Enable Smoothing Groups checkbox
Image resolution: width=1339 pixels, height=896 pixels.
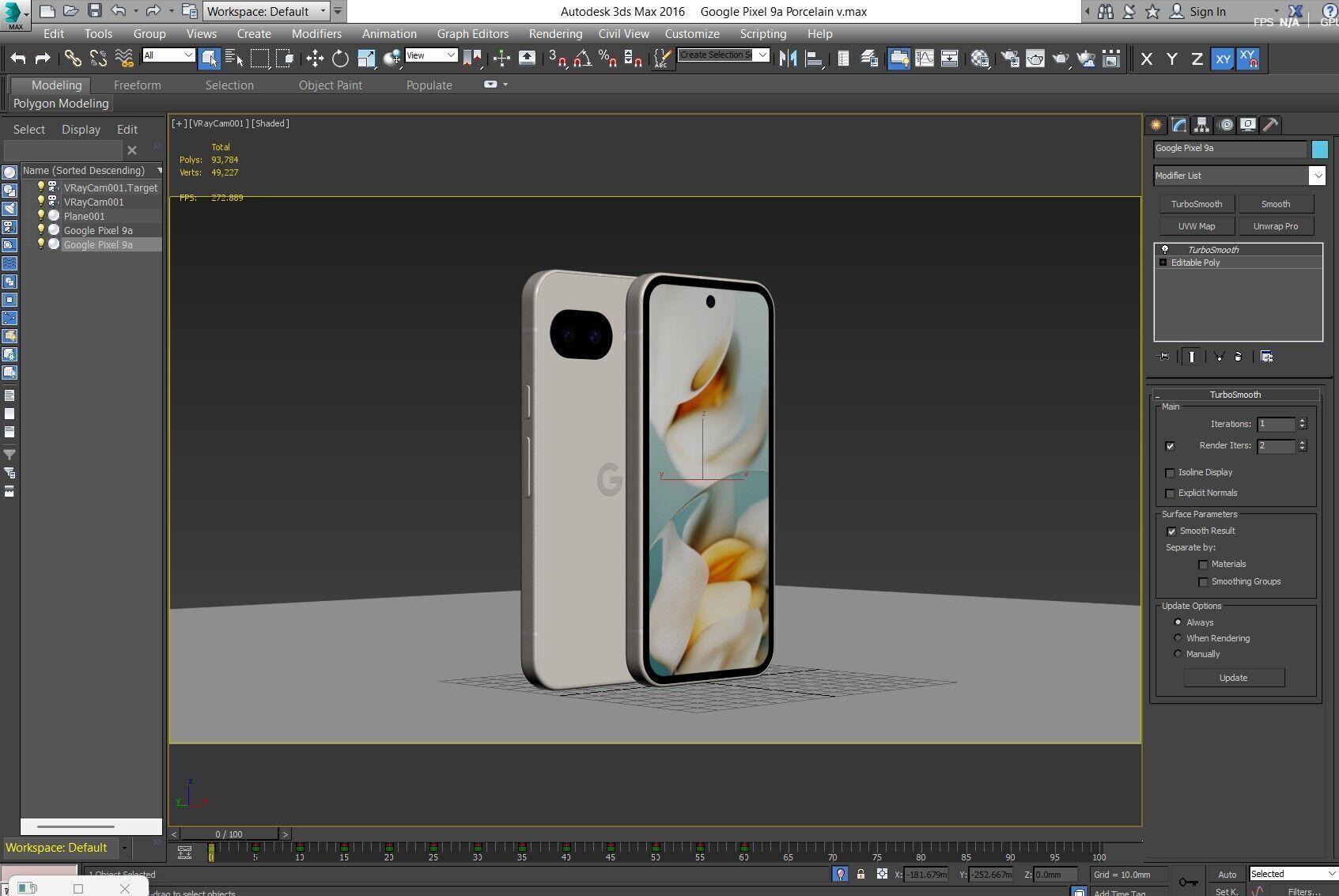pos(1203,582)
